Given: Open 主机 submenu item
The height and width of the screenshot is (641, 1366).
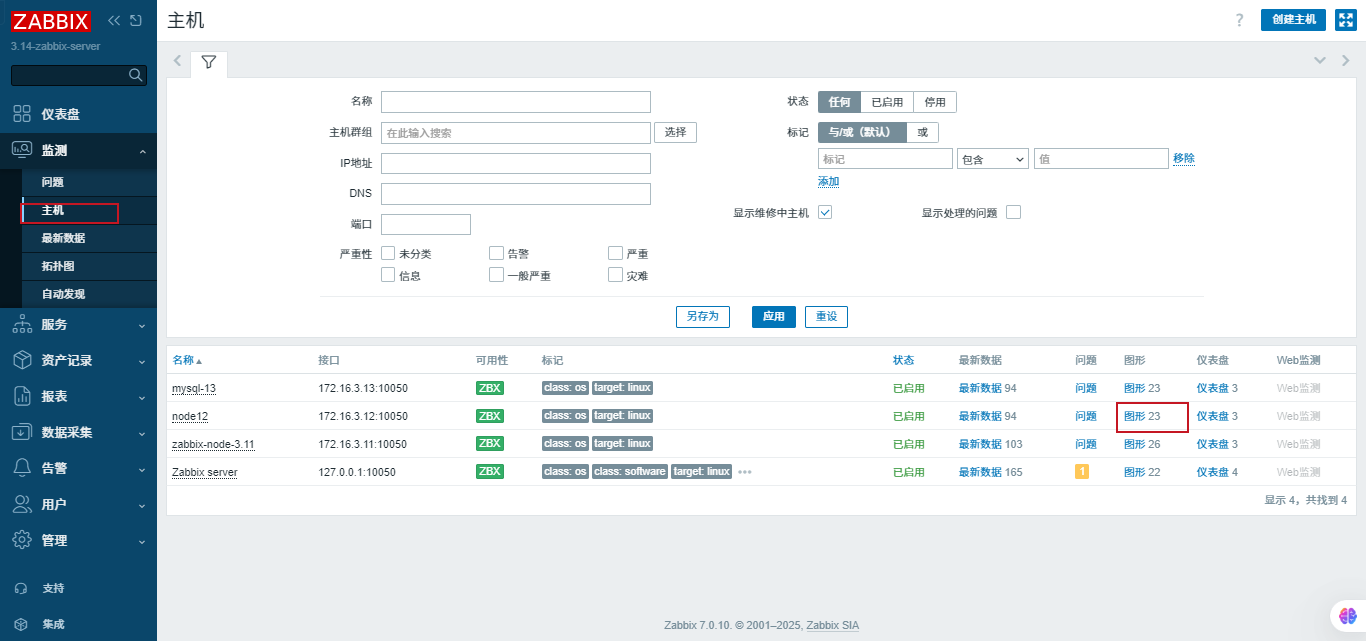Looking at the screenshot, I should click(88, 210).
